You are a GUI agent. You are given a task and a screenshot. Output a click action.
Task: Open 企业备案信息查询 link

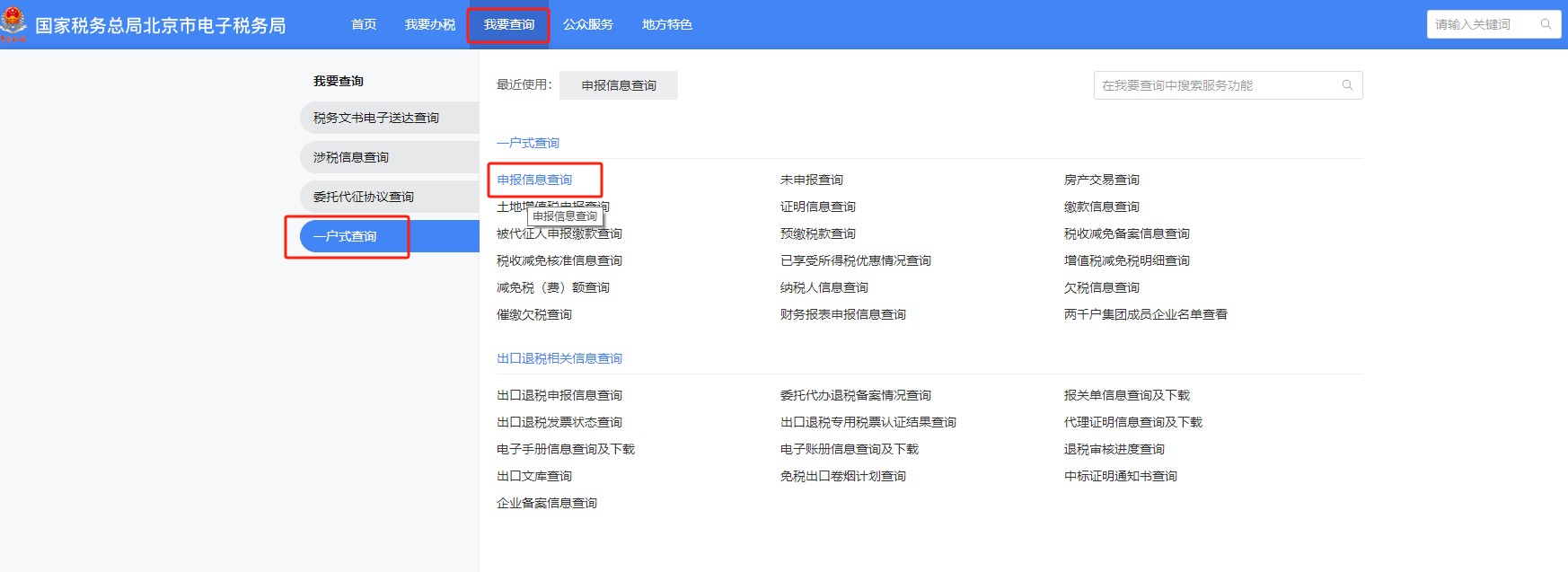(x=547, y=503)
